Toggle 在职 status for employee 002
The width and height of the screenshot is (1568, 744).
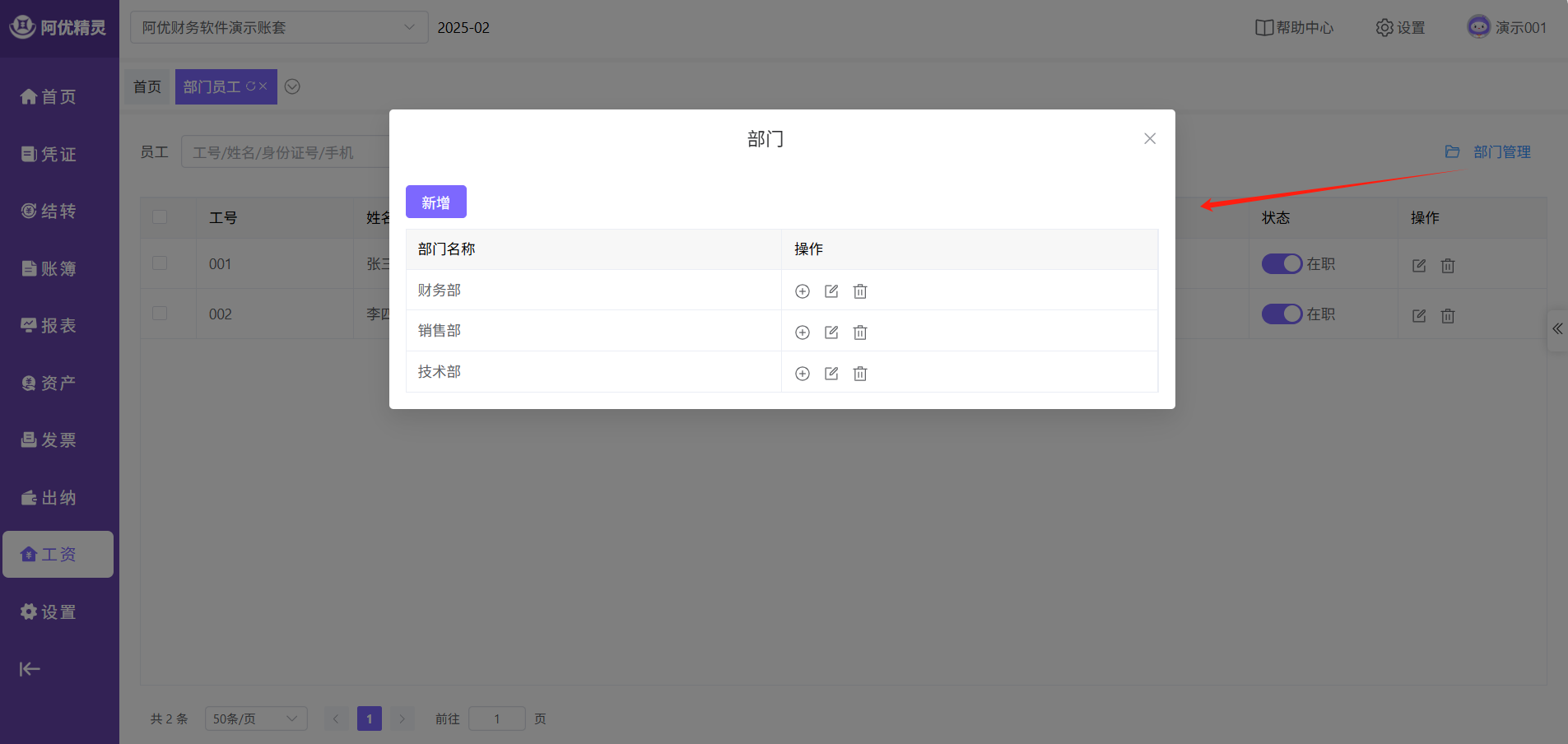(x=1282, y=314)
